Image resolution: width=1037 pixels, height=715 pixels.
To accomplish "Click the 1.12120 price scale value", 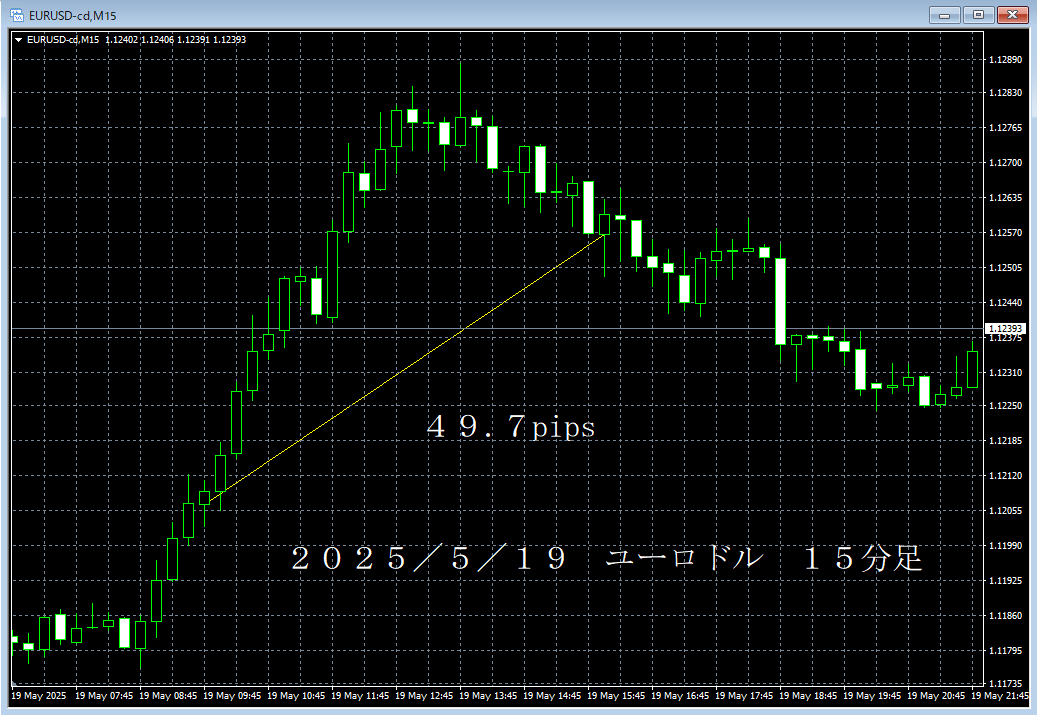I will coord(1005,476).
